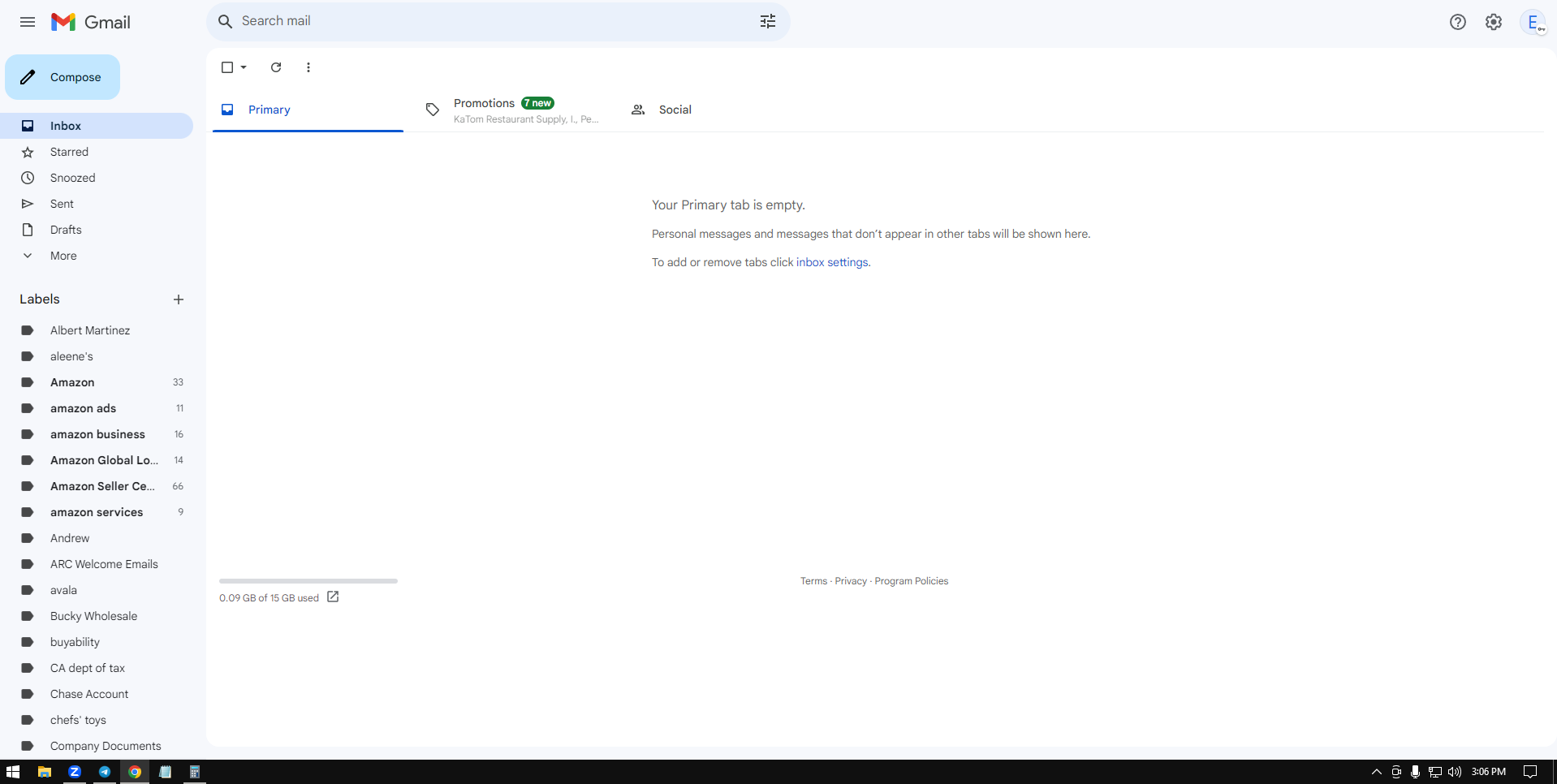Image resolution: width=1557 pixels, height=784 pixels.
Task: Click the Gmail logo
Action: coord(91,22)
